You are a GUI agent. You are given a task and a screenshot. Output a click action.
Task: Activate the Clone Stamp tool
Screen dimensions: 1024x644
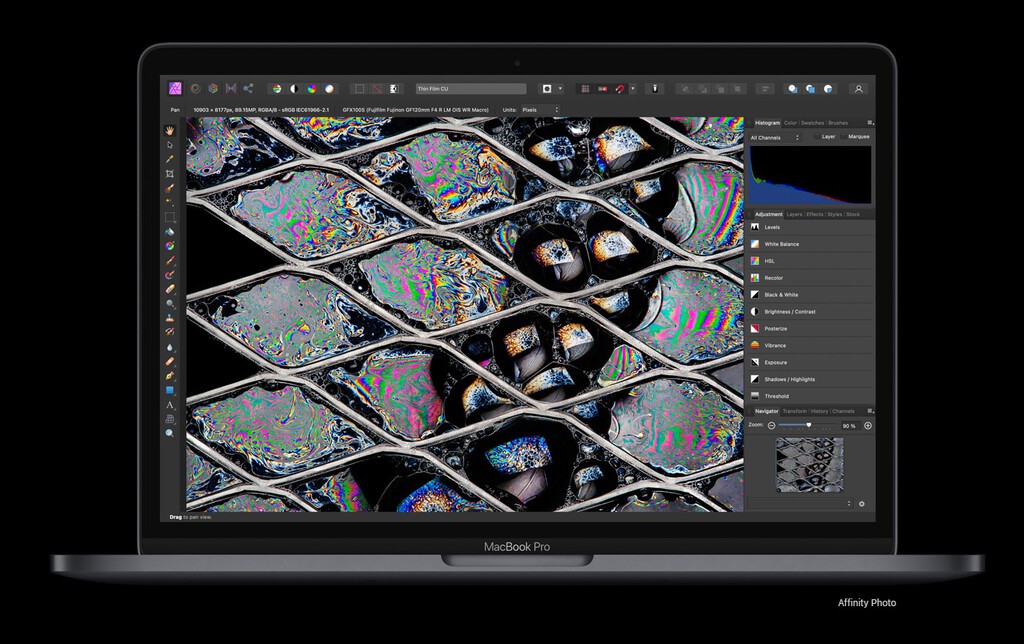coord(170,318)
